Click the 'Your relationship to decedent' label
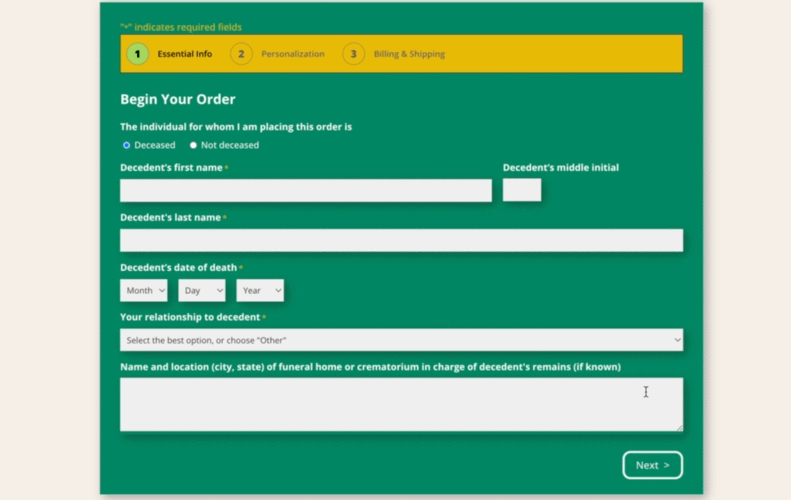The height and width of the screenshot is (500, 791). (x=190, y=317)
